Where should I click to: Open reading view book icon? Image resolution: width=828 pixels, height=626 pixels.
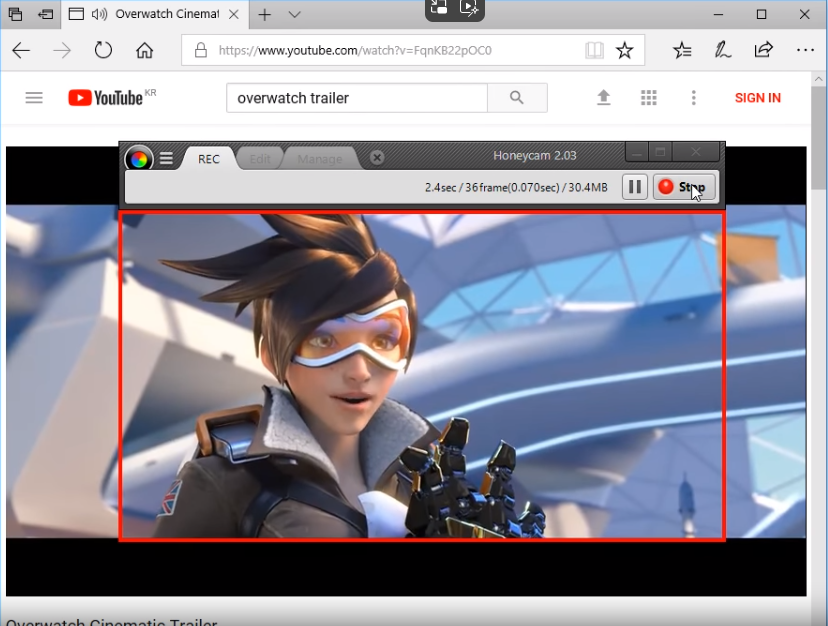(x=594, y=51)
